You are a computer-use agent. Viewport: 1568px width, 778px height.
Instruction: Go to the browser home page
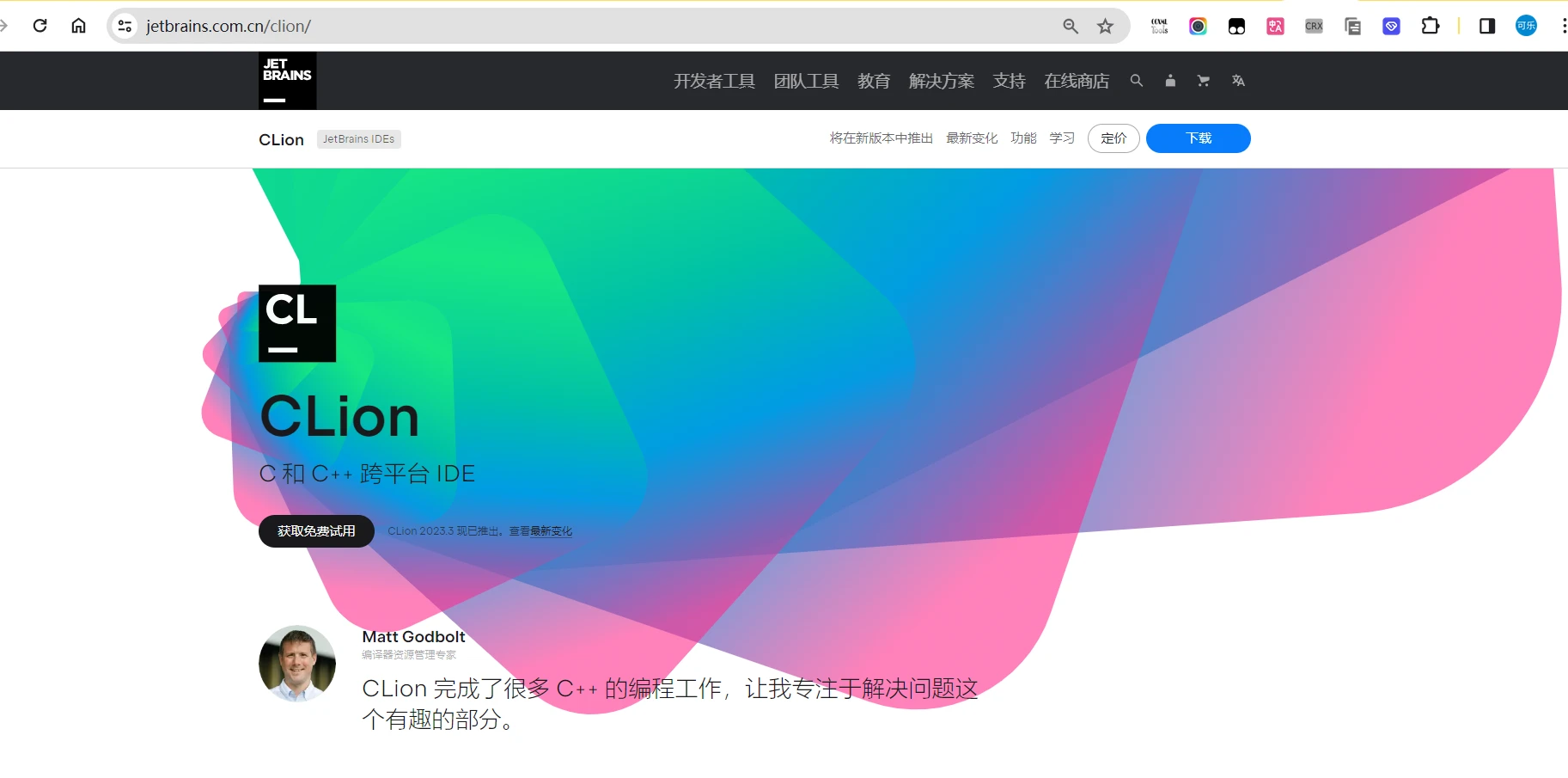click(78, 26)
